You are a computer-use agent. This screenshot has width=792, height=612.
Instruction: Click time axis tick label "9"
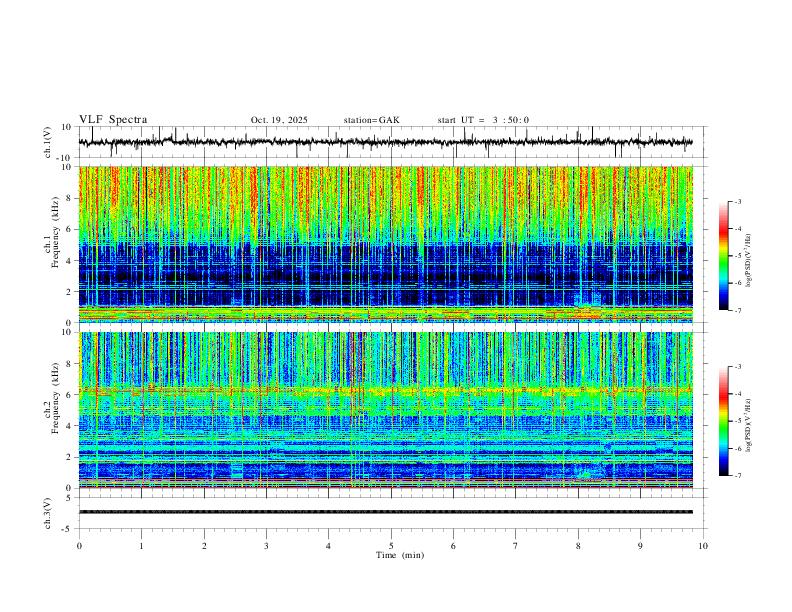coord(640,546)
